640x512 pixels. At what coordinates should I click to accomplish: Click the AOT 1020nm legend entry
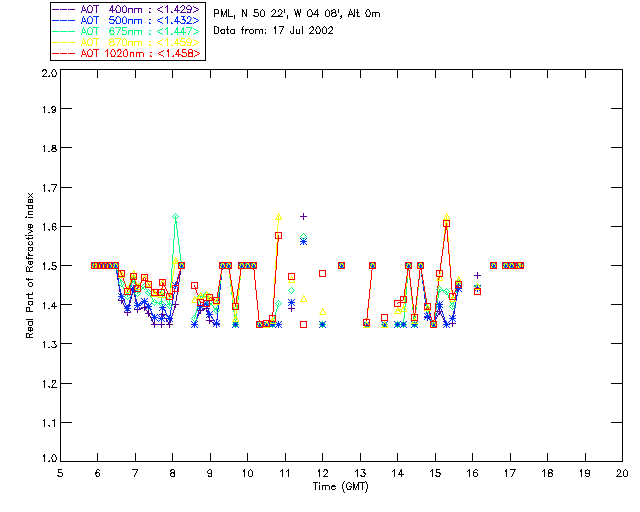click(x=127, y=53)
